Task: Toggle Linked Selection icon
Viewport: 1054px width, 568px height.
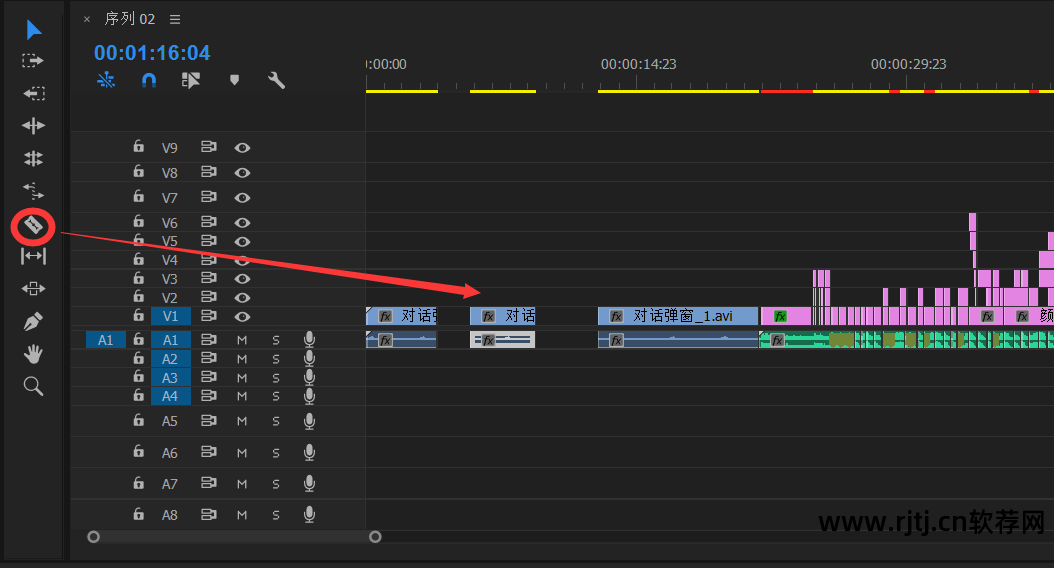Action: [x=191, y=81]
